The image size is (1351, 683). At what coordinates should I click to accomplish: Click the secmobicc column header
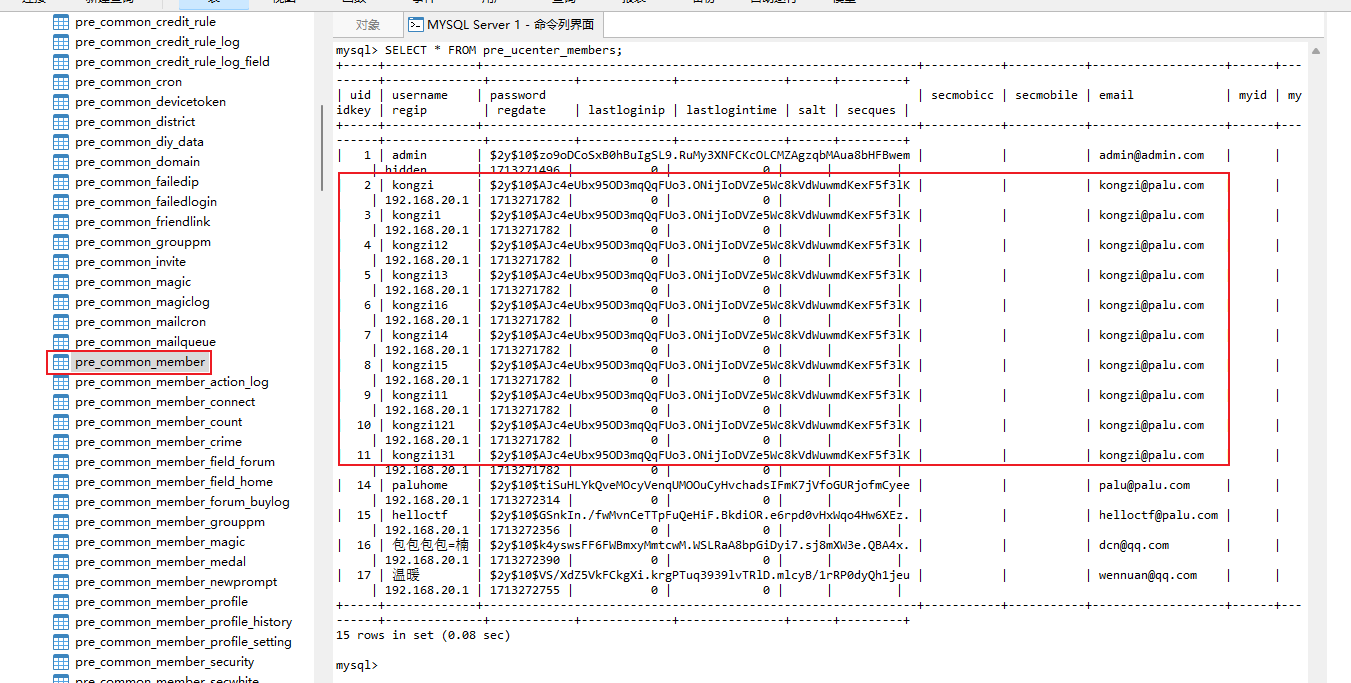pos(963,95)
